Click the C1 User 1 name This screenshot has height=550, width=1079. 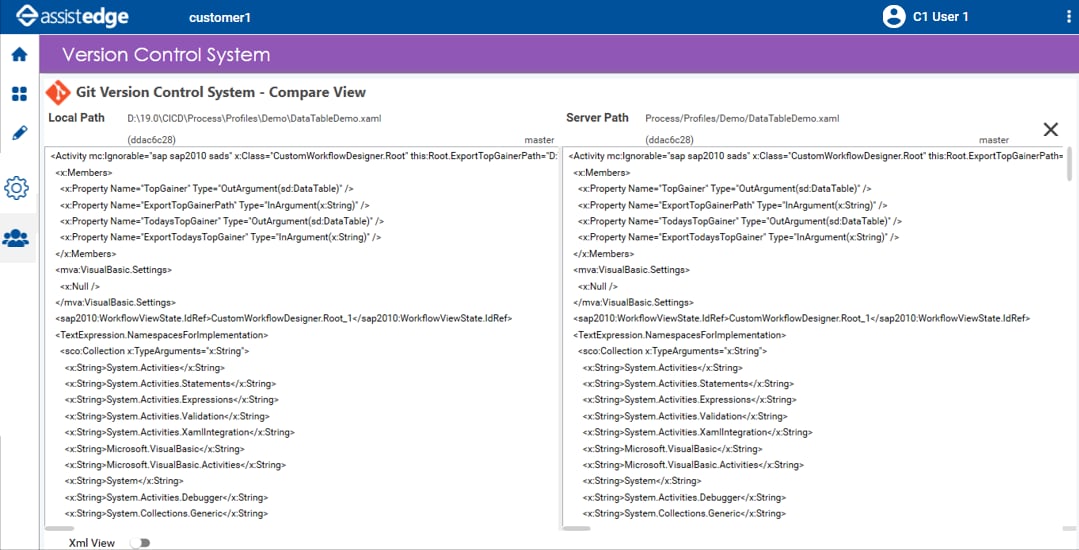(x=941, y=17)
